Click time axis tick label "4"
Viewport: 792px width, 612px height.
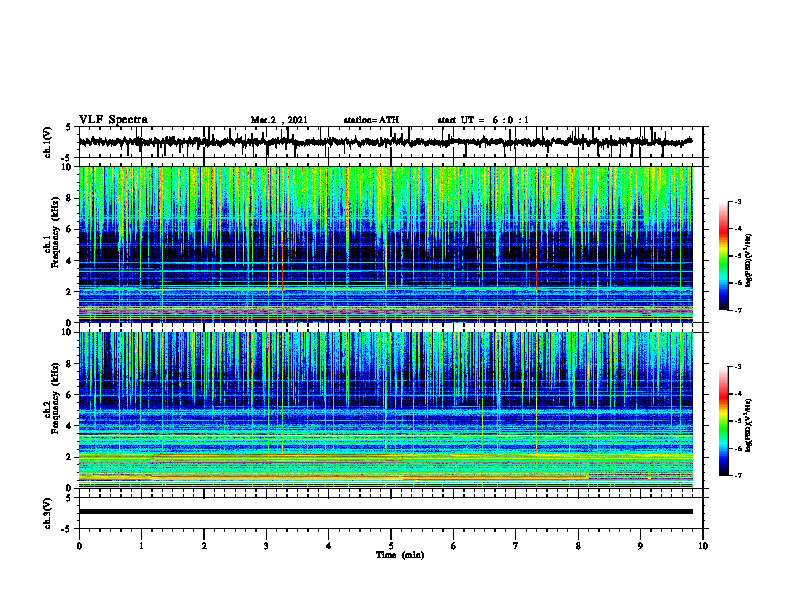[x=329, y=546]
